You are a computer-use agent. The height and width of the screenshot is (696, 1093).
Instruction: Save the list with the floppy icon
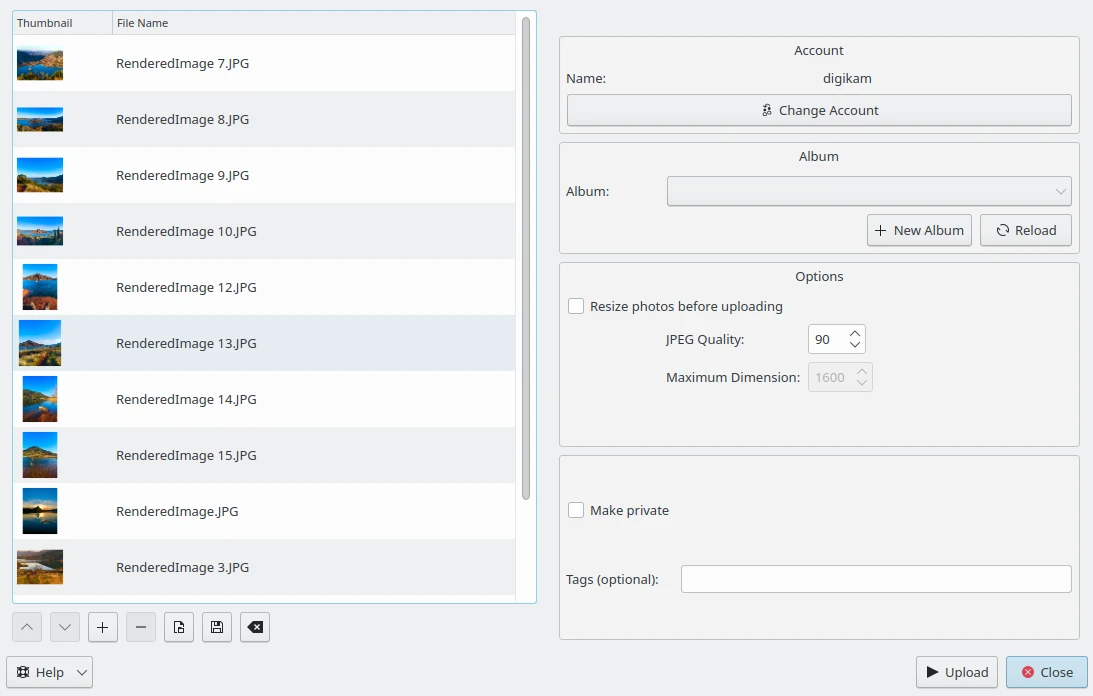tap(217, 627)
